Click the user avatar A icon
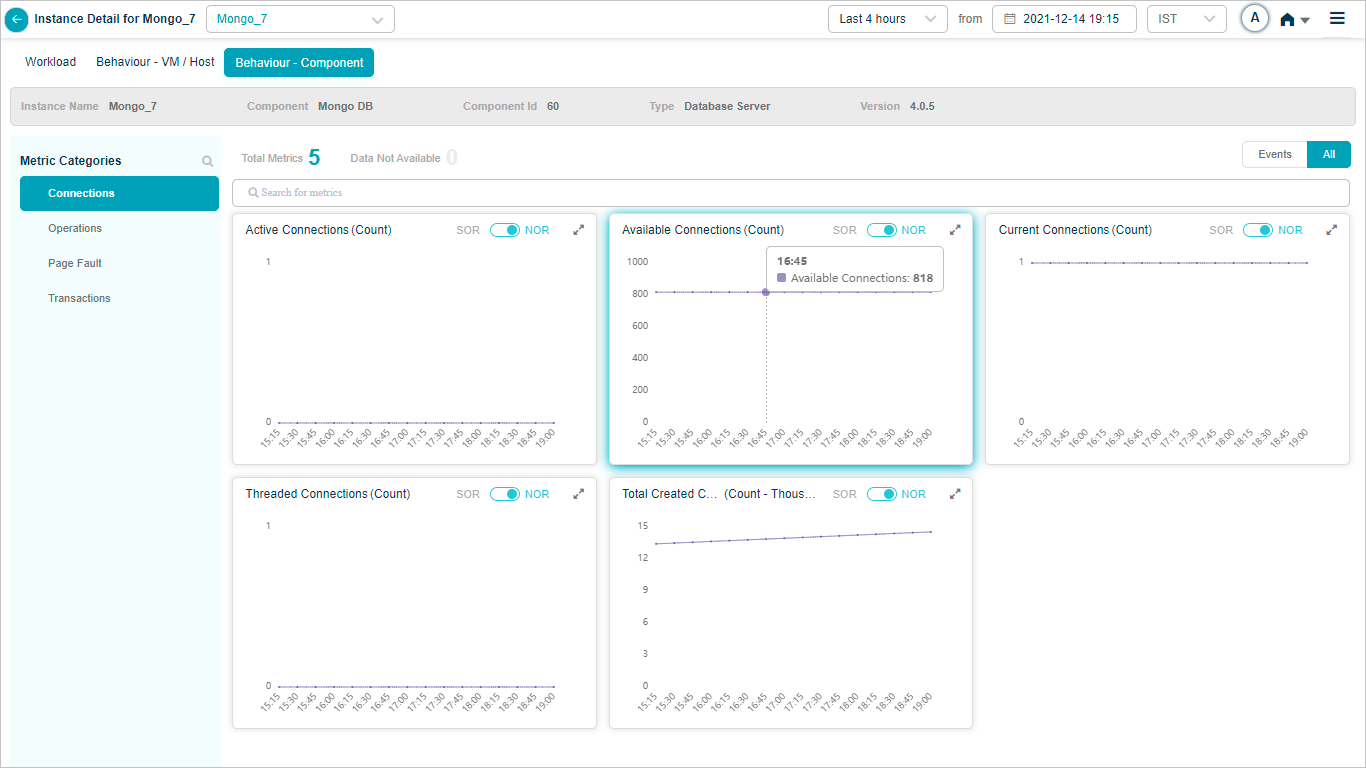The image size is (1366, 768). (x=1254, y=18)
